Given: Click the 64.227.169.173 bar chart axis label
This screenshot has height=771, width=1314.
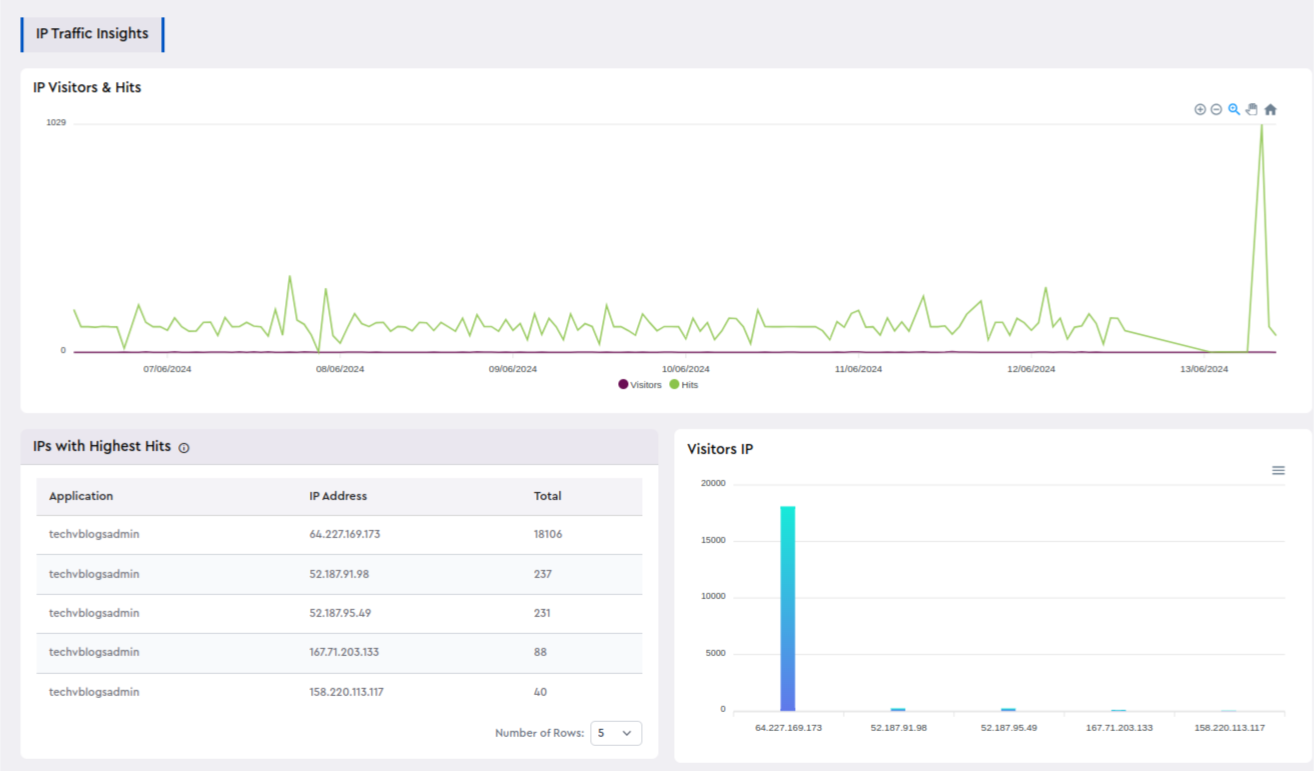Looking at the screenshot, I should coord(788,727).
